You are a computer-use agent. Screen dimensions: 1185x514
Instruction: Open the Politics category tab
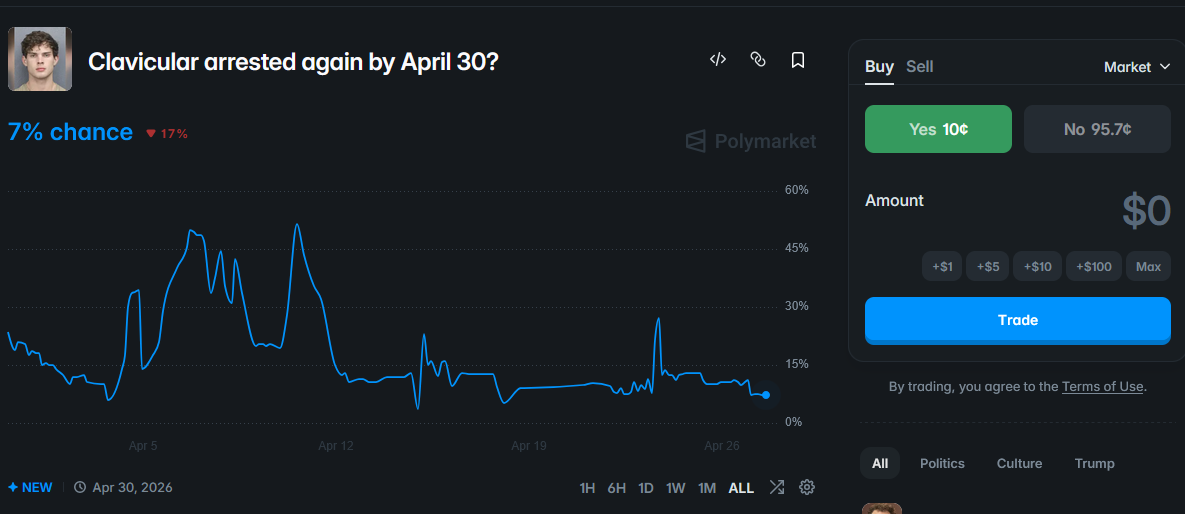coord(942,463)
